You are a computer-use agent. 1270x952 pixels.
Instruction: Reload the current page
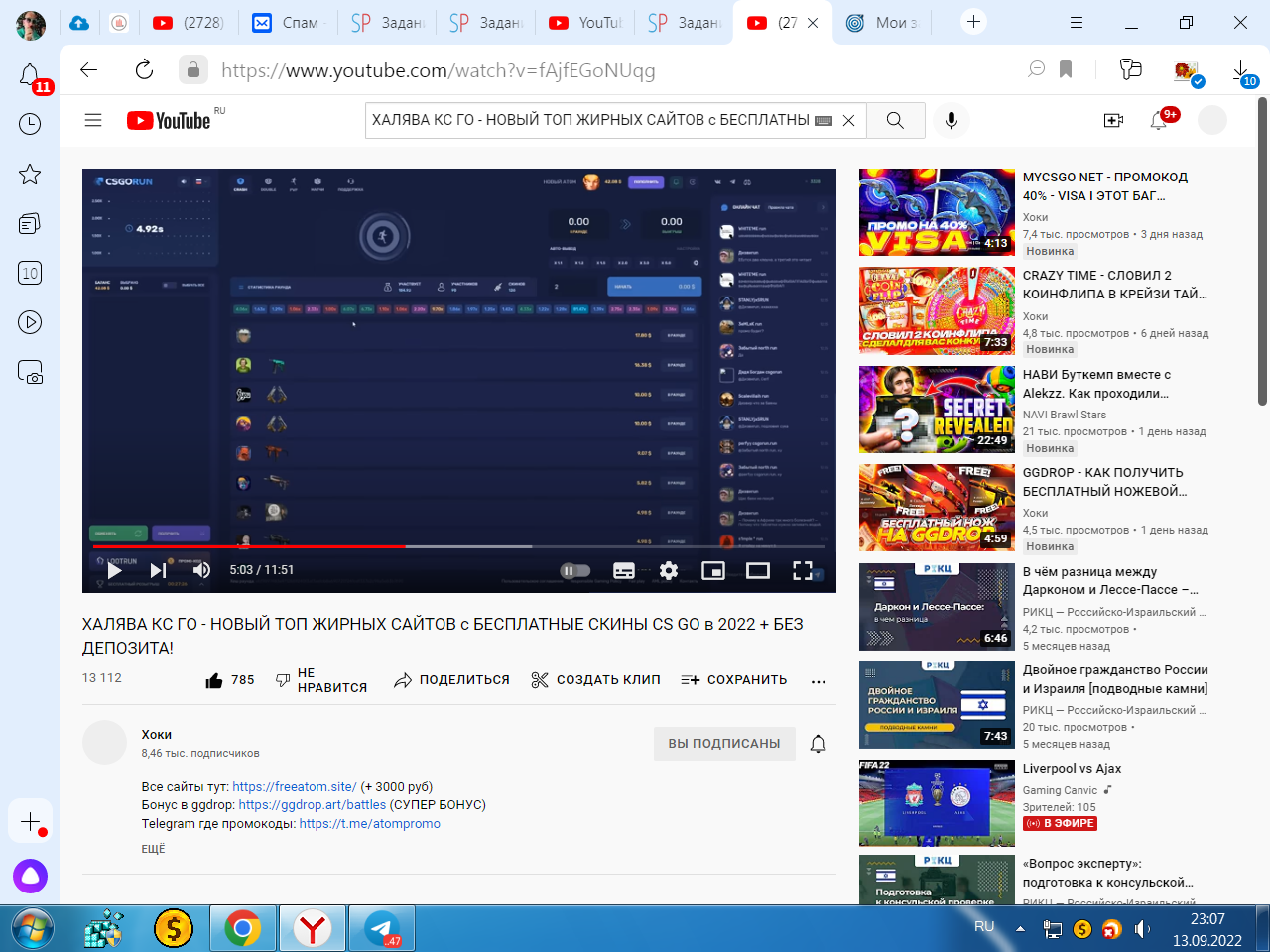pyautogui.click(x=144, y=69)
